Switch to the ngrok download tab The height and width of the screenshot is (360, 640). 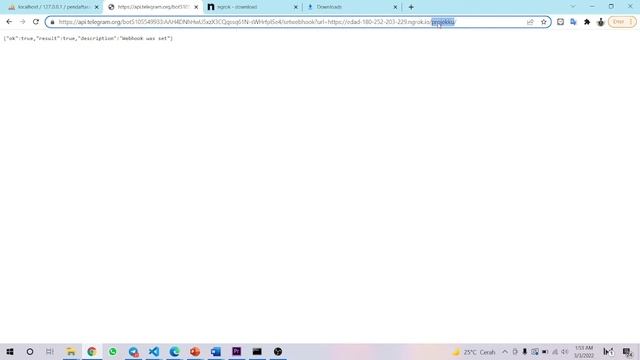click(x=252, y=7)
